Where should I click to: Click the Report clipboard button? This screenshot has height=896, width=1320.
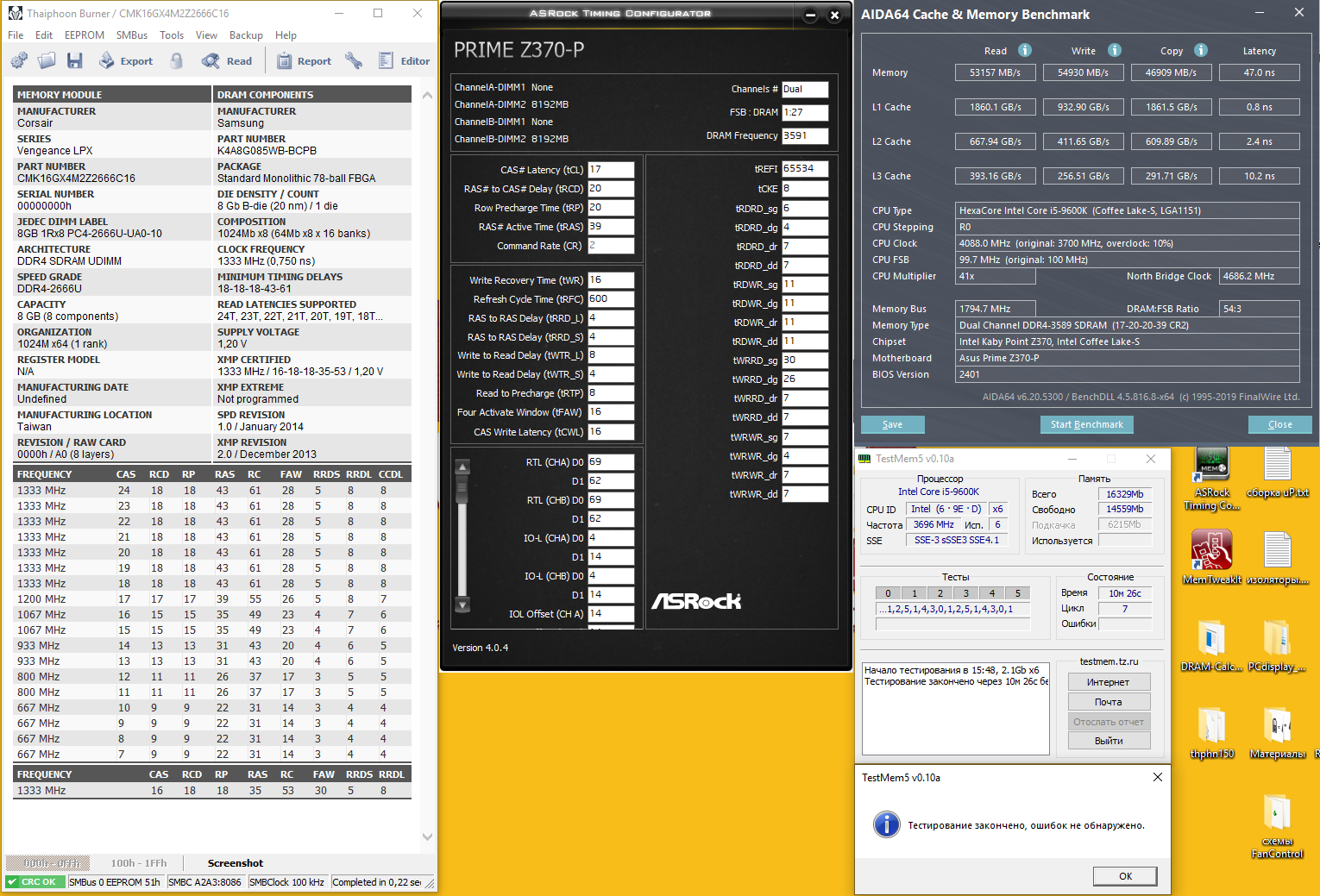click(x=304, y=60)
